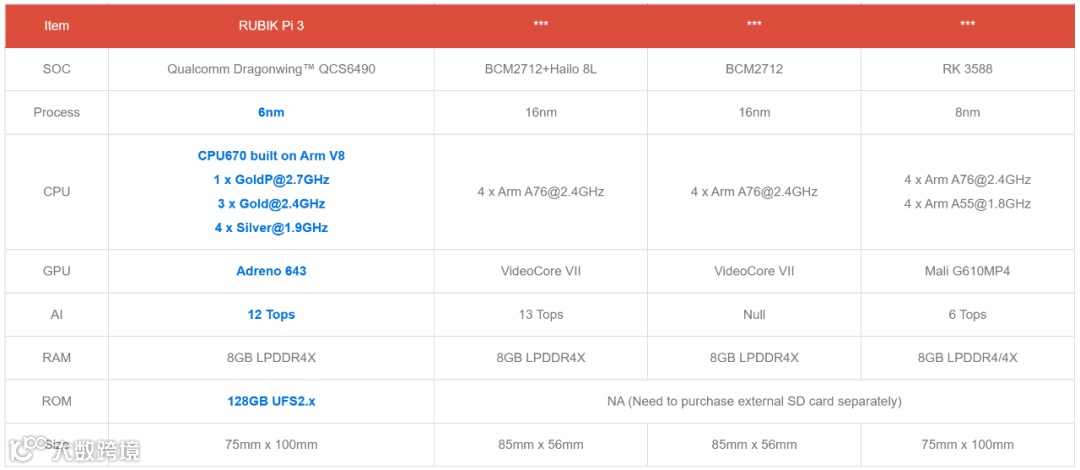1080x470 pixels.
Task: Click 'VideoCore VII' in the BCM2712+Hailo 8L column
Action: (541, 271)
